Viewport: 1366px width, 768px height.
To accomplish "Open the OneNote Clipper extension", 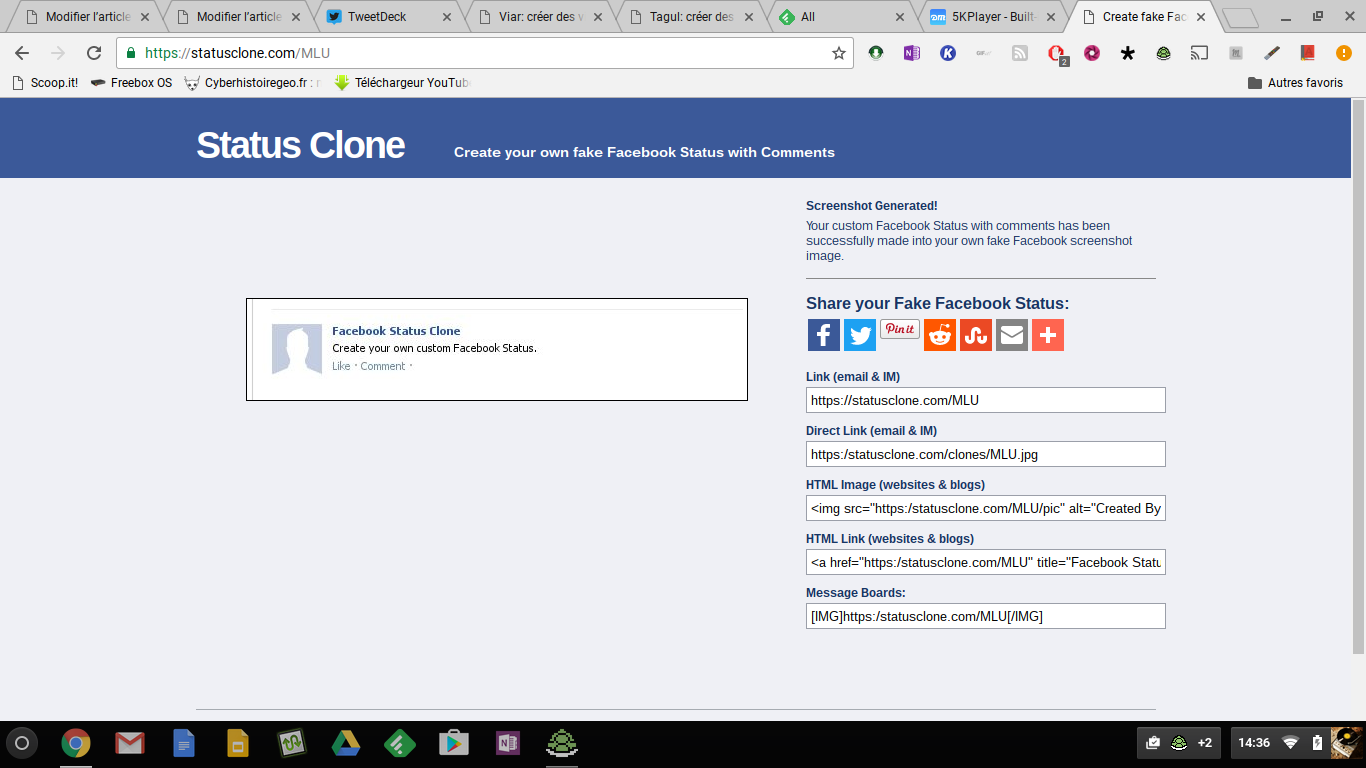I will [911, 53].
